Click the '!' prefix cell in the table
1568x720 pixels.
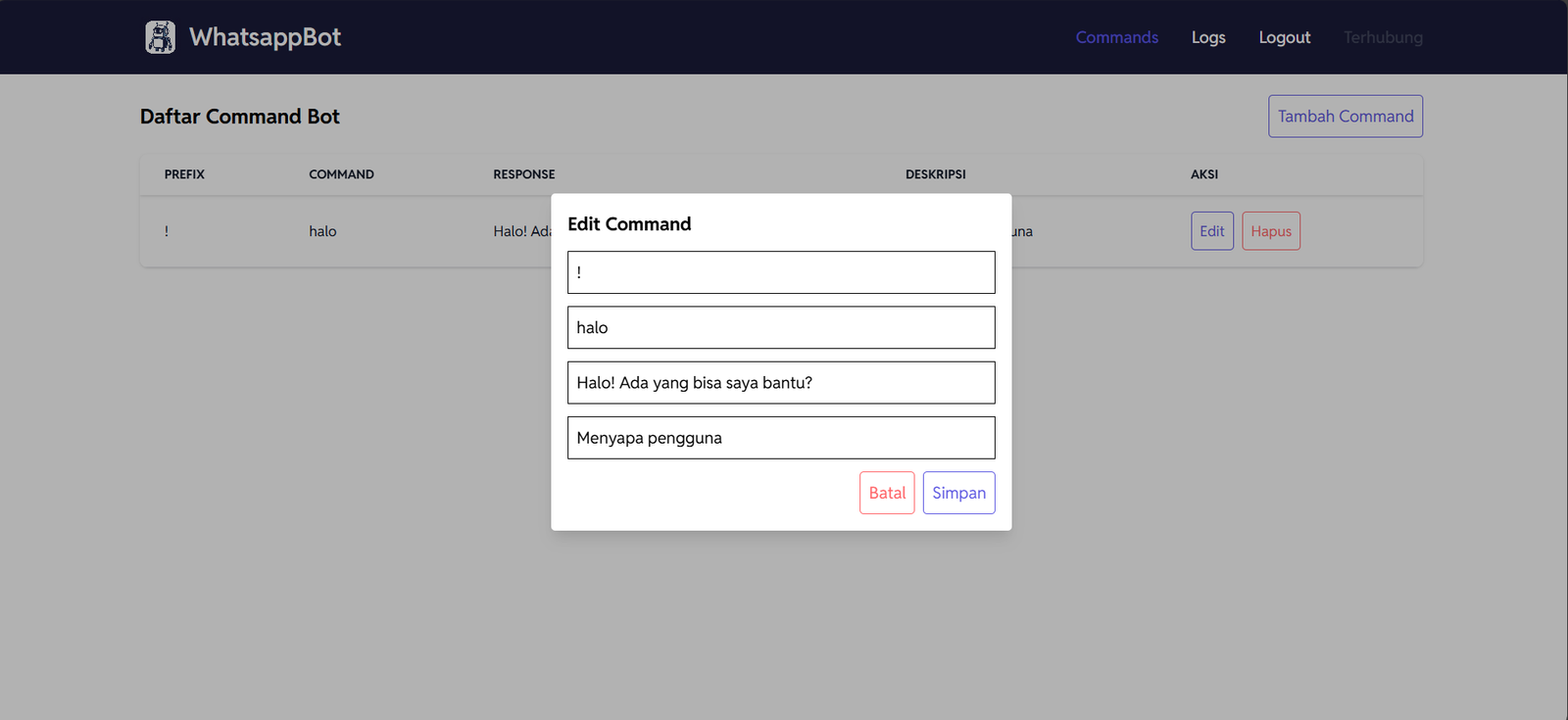point(167,231)
